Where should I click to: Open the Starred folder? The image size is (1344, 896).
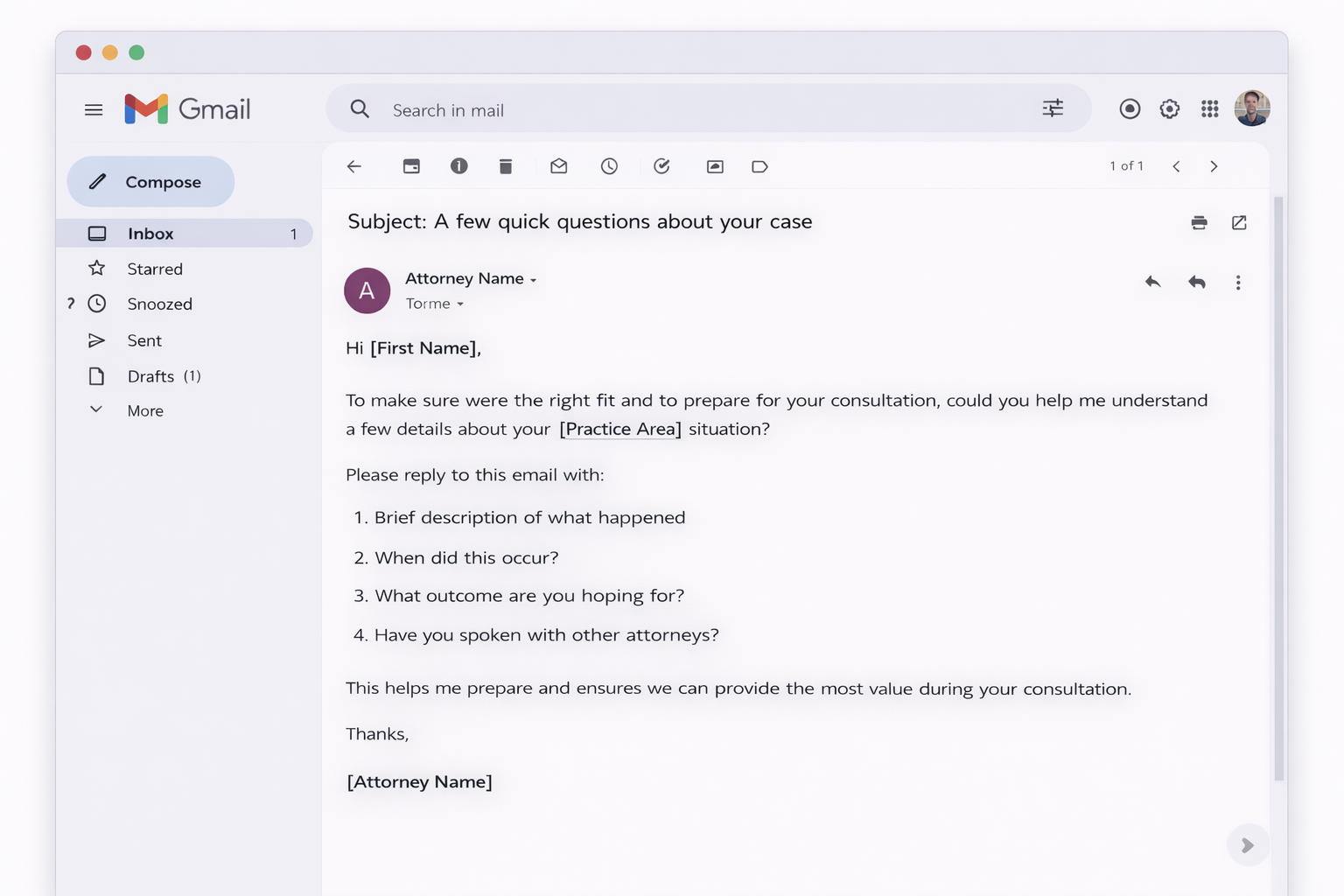155,269
